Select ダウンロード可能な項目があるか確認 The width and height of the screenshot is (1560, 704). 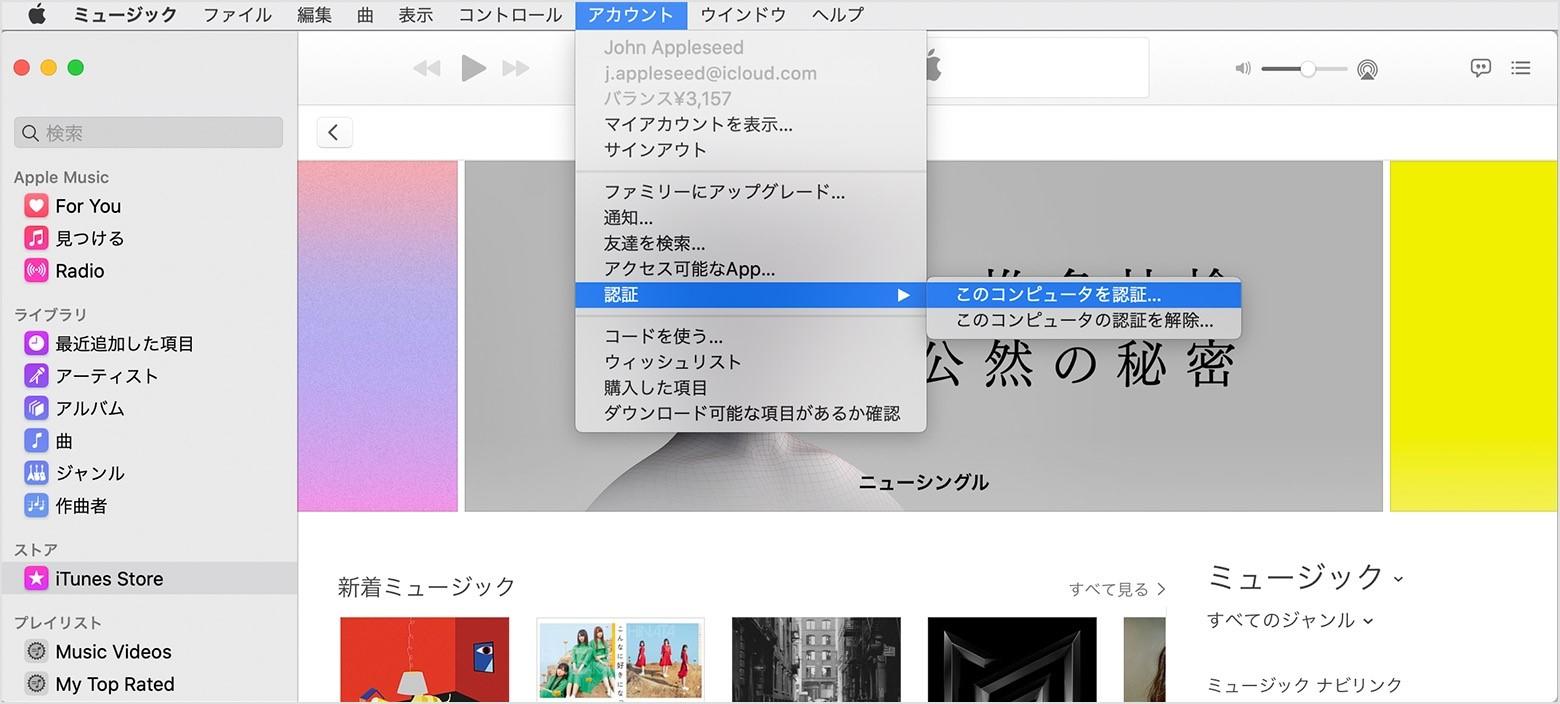pyautogui.click(x=751, y=413)
